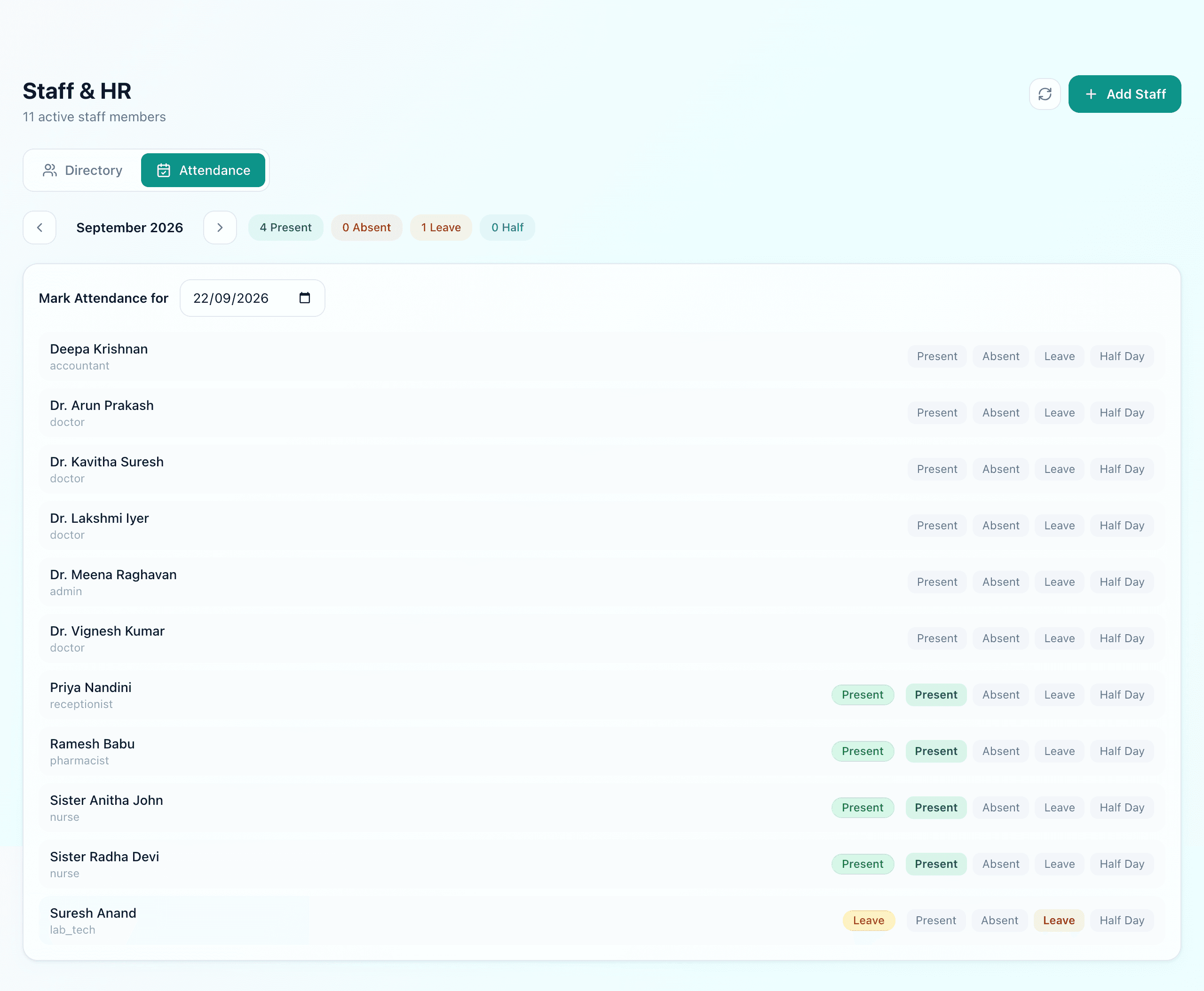Mark Dr. Meena Raghavan as Absent
The image size is (1204, 991).
tap(1001, 582)
